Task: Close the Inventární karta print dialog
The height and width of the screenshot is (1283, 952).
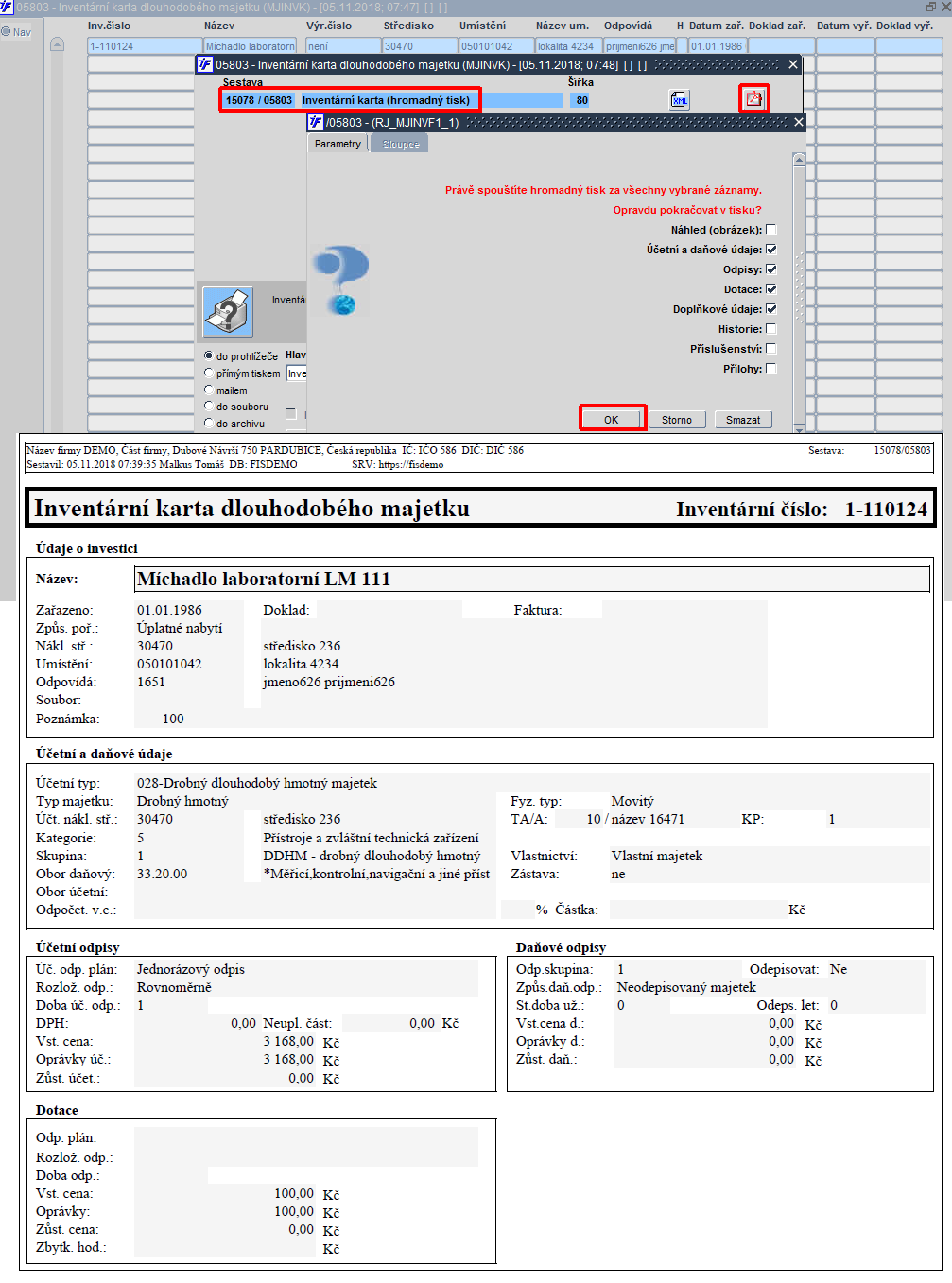Action: click(x=793, y=64)
